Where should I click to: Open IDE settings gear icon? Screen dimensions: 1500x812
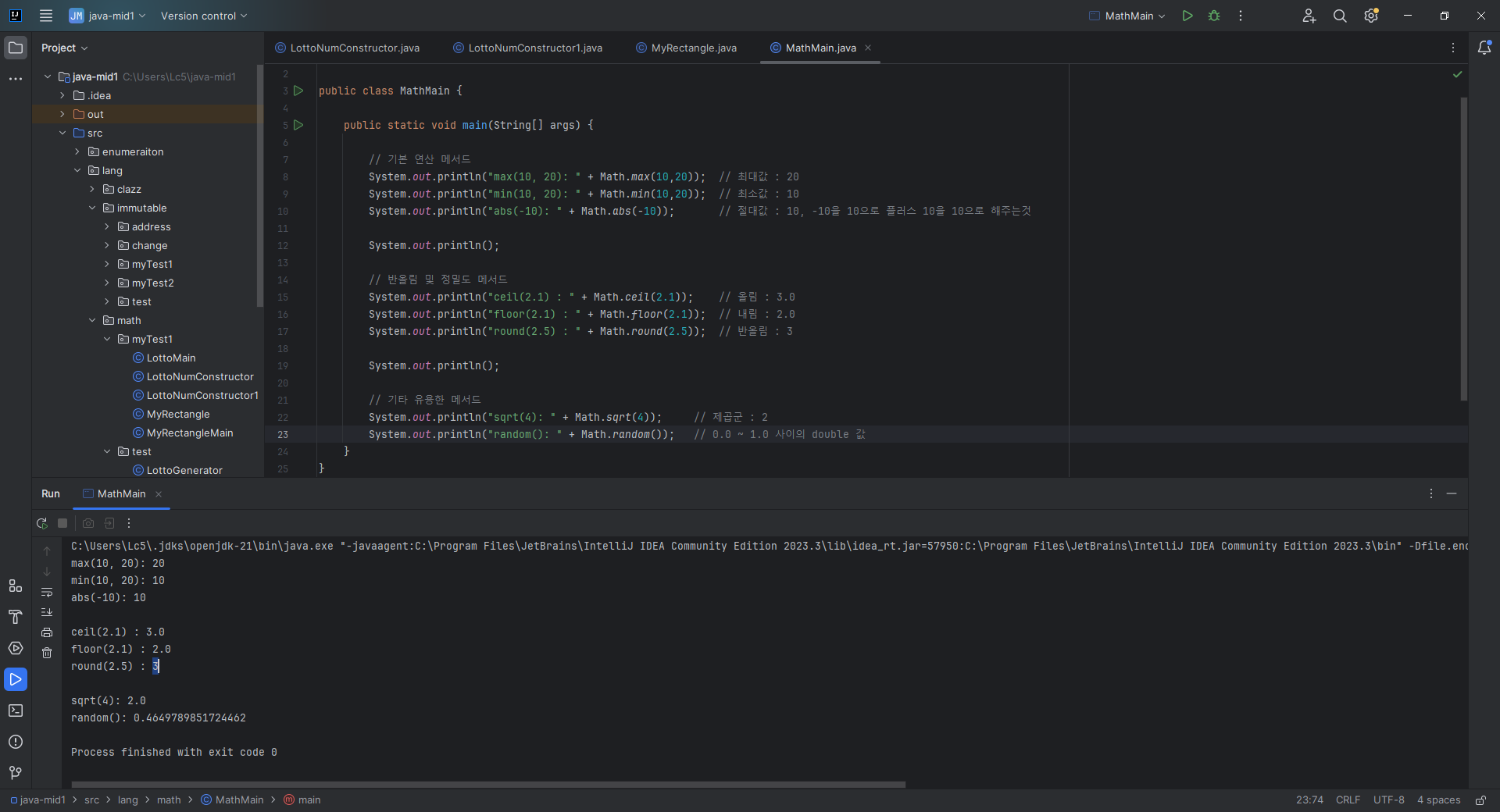pos(1371,16)
